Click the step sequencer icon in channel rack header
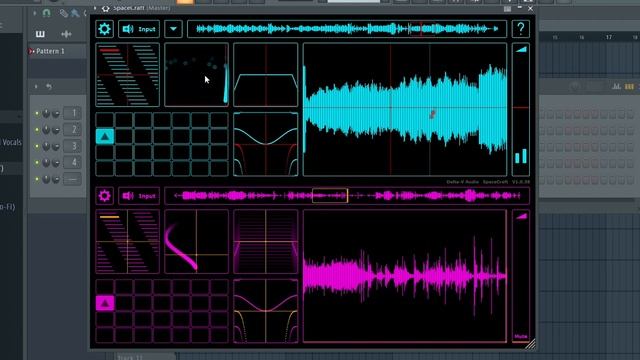Screen dimensions: 640x360 coord(629,86)
